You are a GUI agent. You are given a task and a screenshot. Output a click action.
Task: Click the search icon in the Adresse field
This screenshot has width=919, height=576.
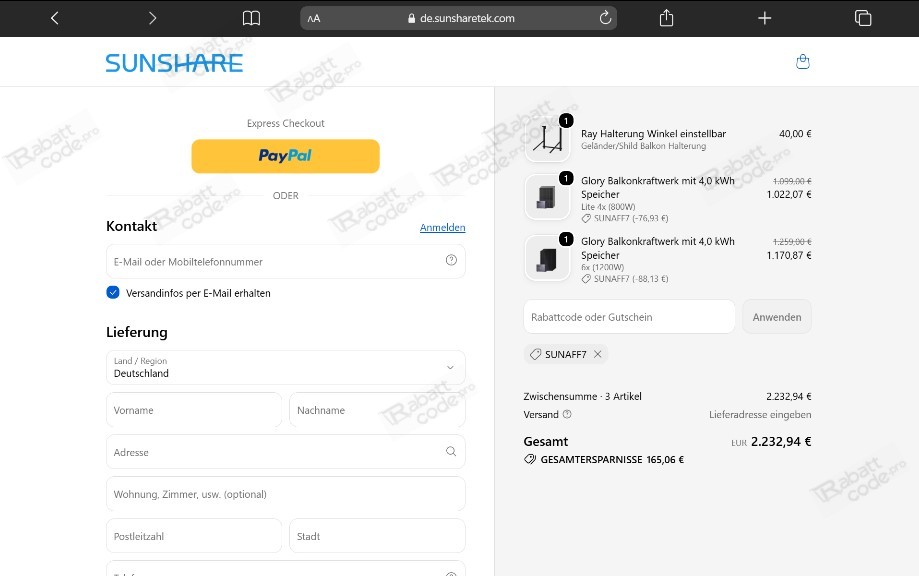click(451, 451)
